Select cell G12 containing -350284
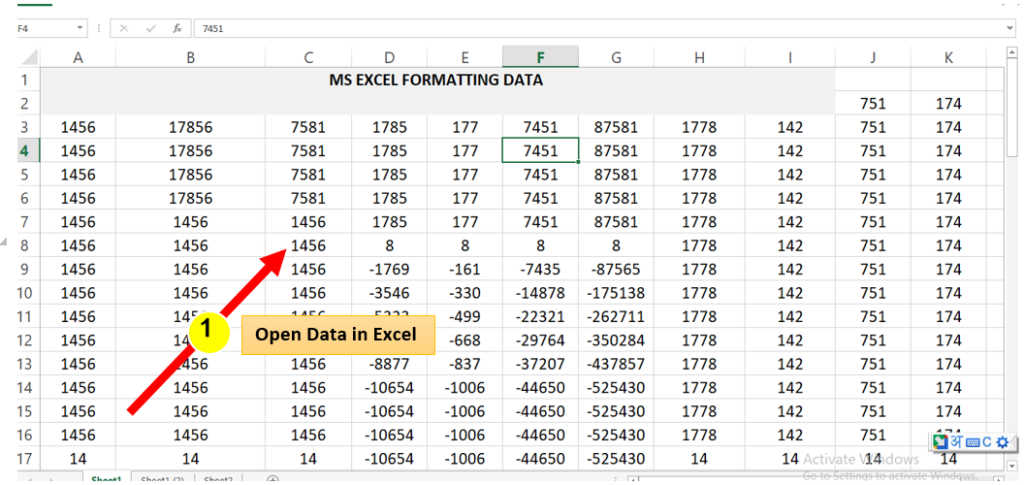 coord(616,340)
